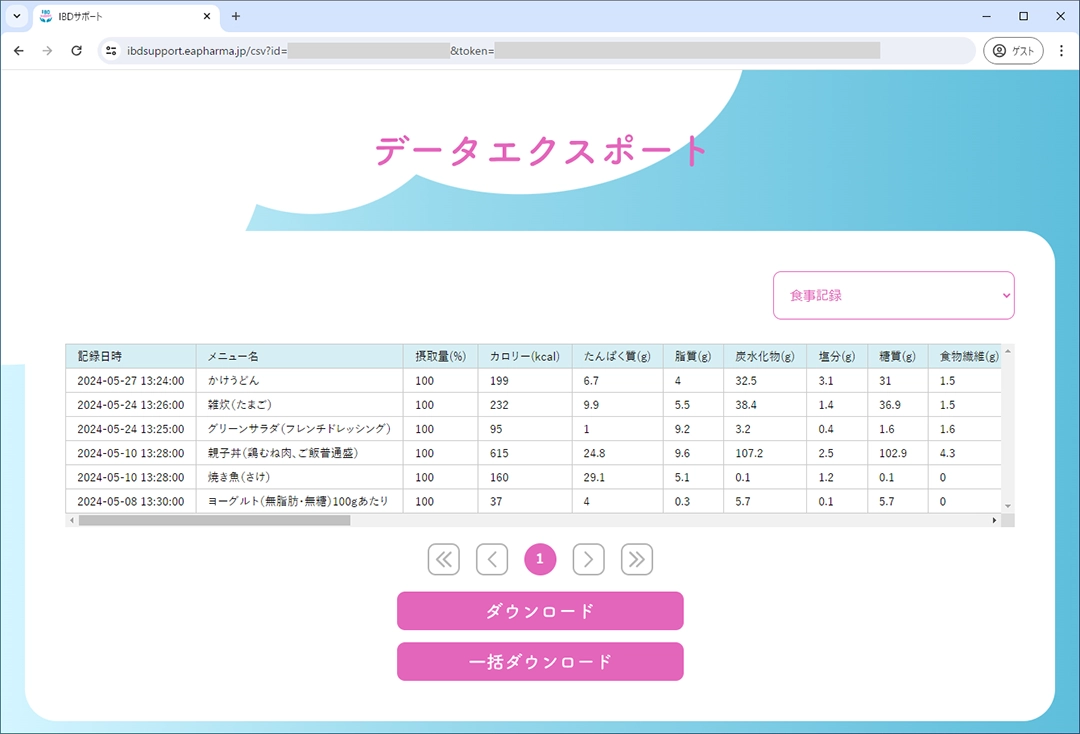
Task: Click the たんぱく質(g) column header
Action: click(617, 356)
